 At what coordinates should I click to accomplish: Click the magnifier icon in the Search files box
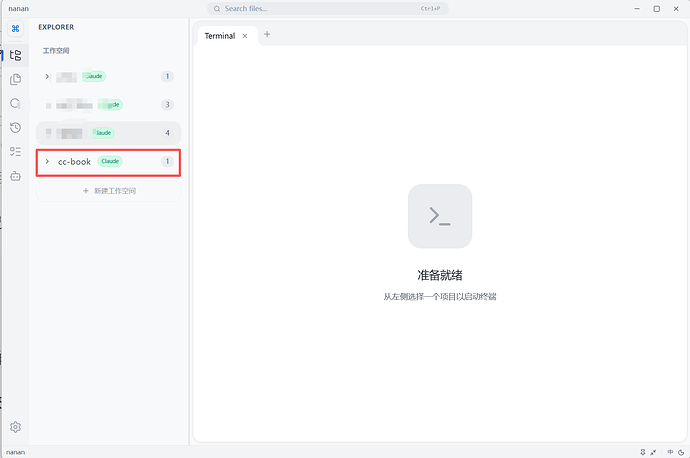point(217,9)
